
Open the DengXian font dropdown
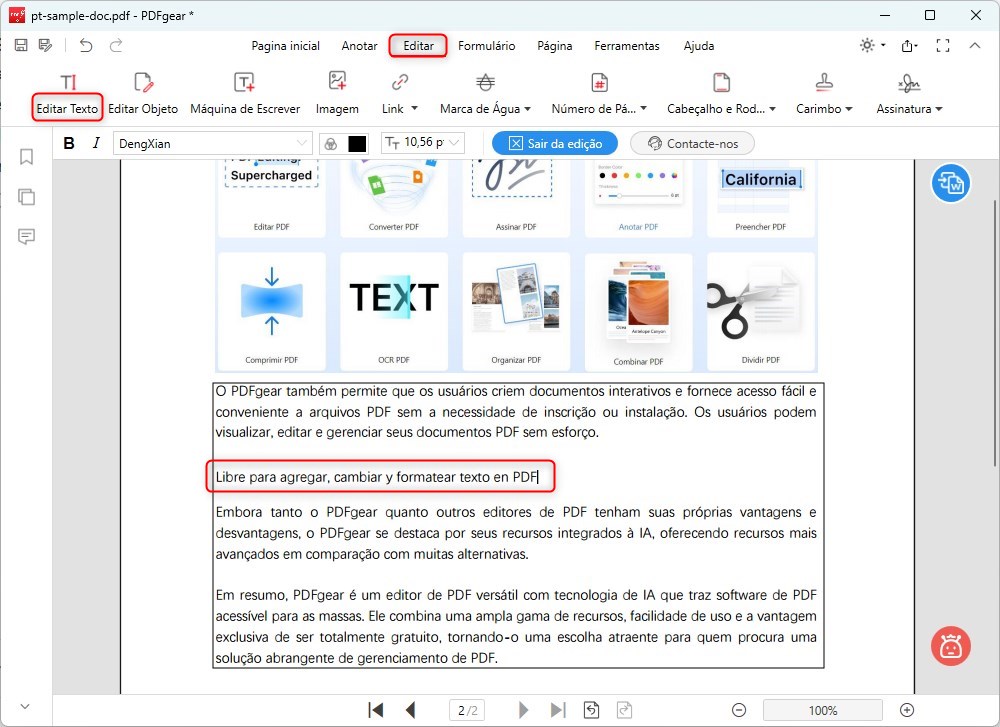point(213,143)
